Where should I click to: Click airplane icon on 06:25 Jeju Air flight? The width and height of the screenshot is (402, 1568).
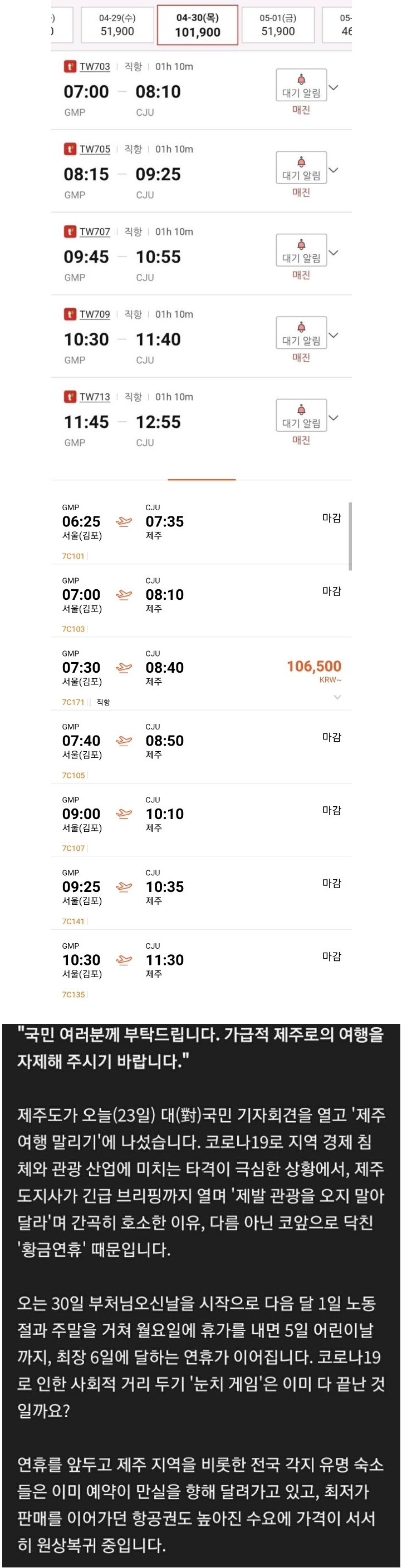[124, 522]
